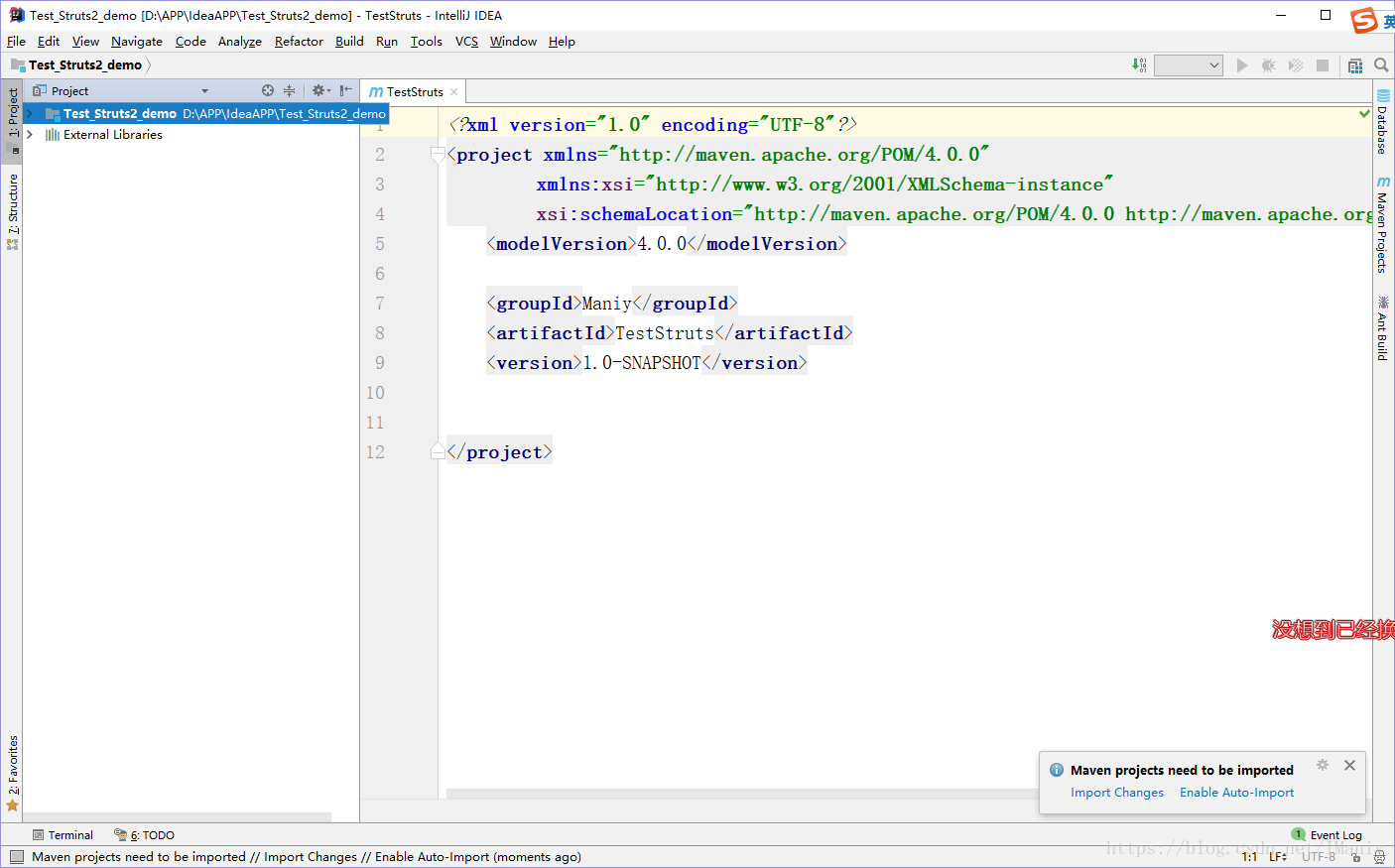Toggle the 2: Favorites side tab
1395x868 pixels.
pyautogui.click(x=12, y=773)
